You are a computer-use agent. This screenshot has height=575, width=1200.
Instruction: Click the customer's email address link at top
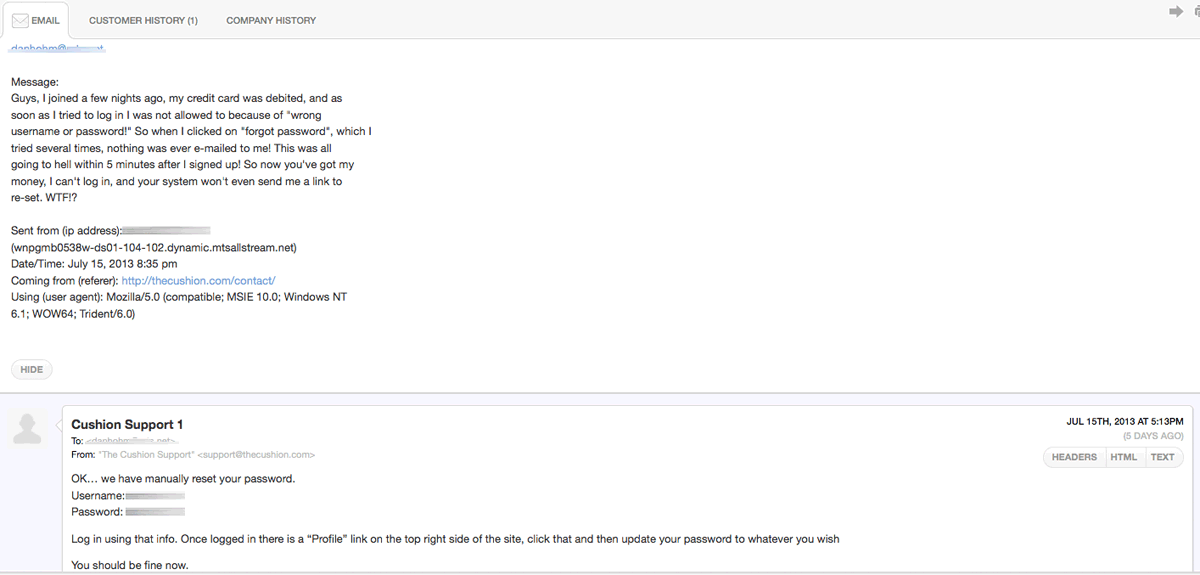coord(58,46)
